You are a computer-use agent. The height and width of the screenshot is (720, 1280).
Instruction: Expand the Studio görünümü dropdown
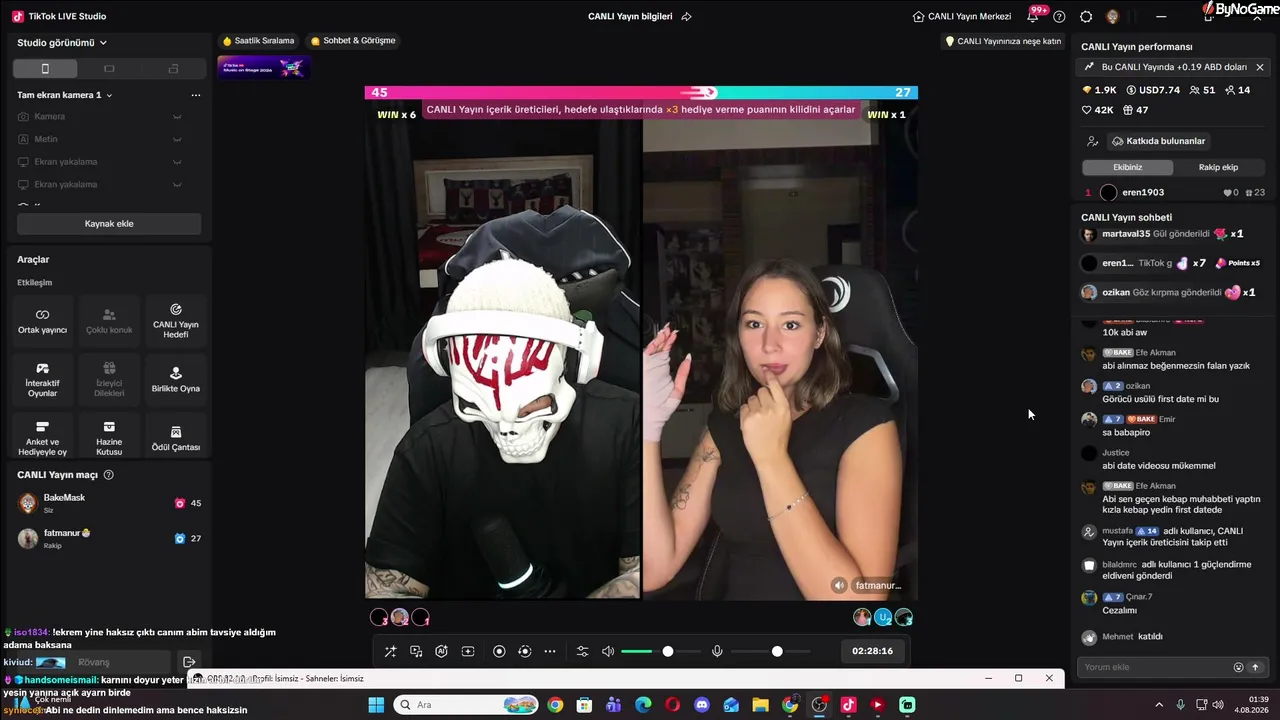[x=62, y=43]
